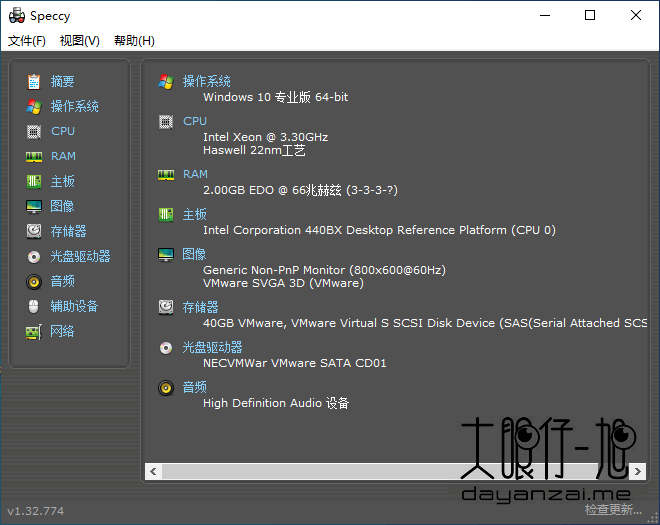This screenshot has width=660, height=525.
Task: Click the optical disc icon in summary pane
Action: pos(166,348)
